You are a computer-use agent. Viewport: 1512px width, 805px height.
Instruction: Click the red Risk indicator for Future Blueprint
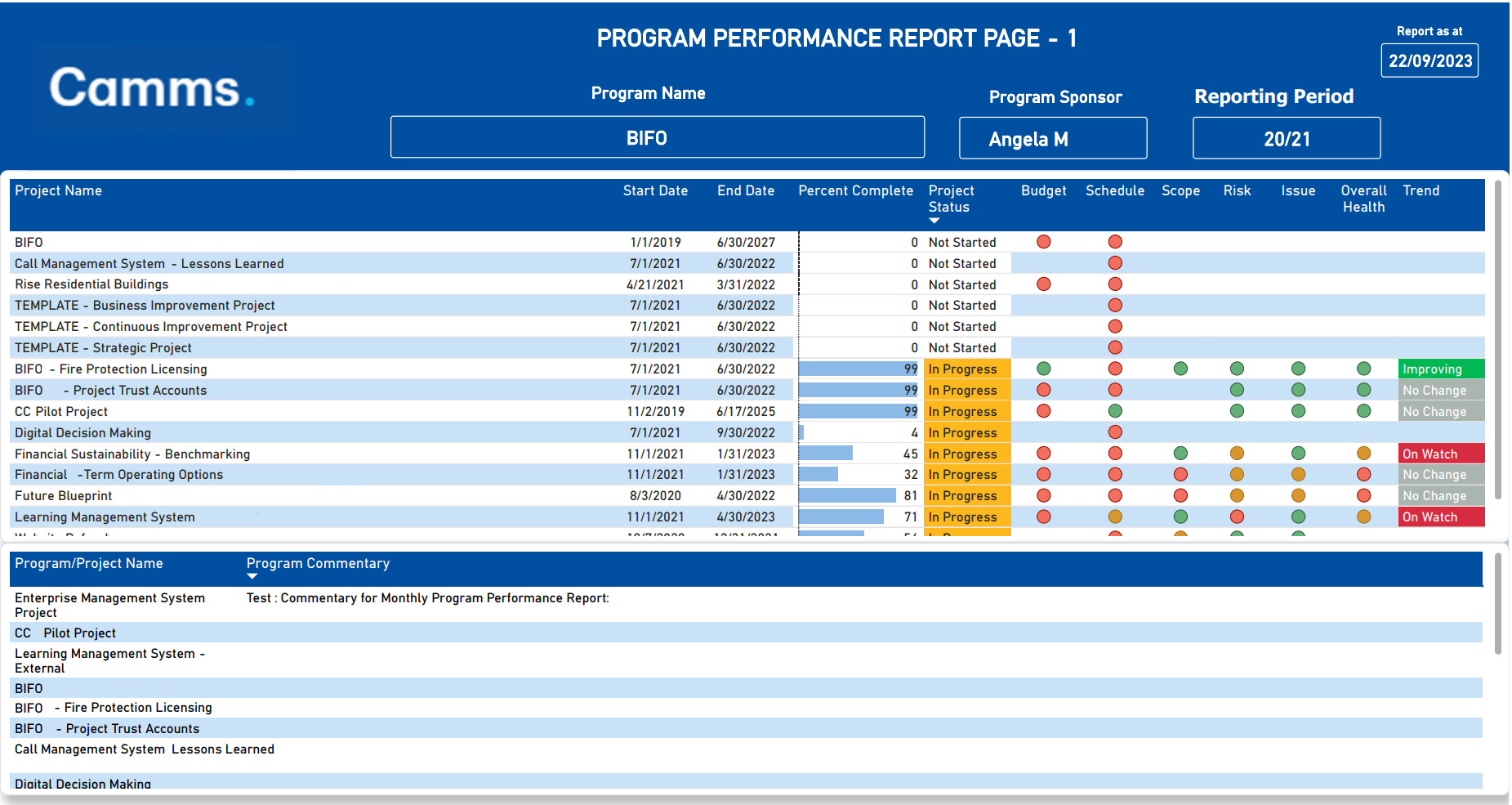point(1237,495)
